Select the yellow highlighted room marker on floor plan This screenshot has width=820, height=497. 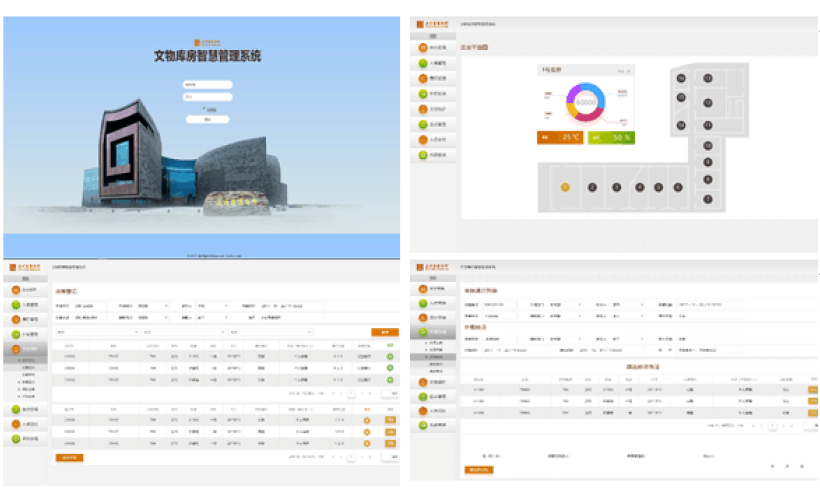(565, 187)
